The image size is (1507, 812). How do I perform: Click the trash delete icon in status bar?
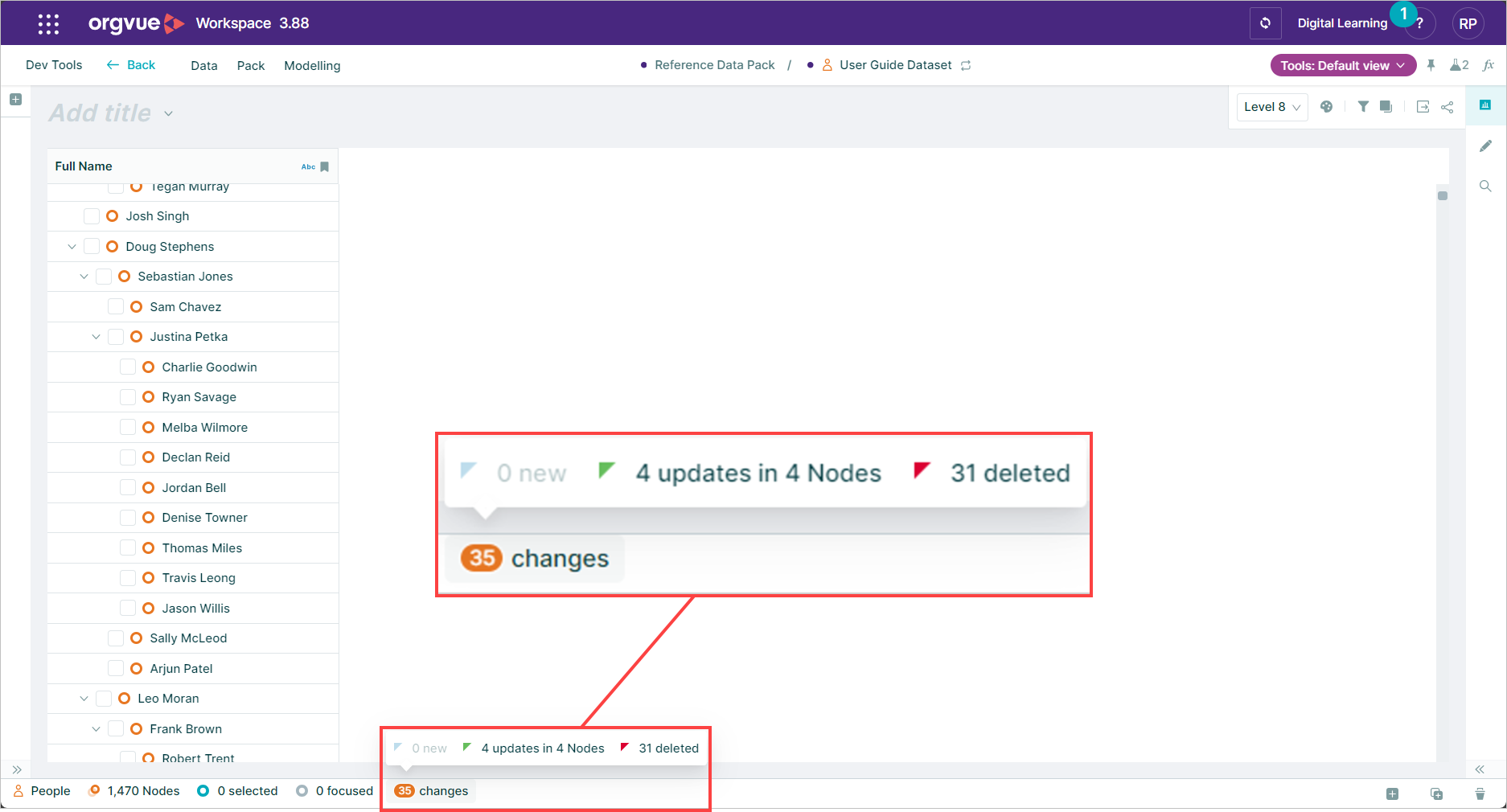pyautogui.click(x=1480, y=794)
